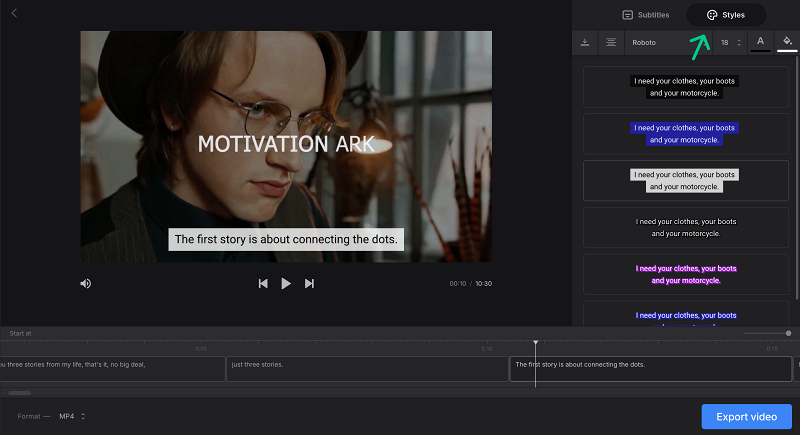800x435 pixels.
Task: Click the Start at label
Action: [20, 334]
